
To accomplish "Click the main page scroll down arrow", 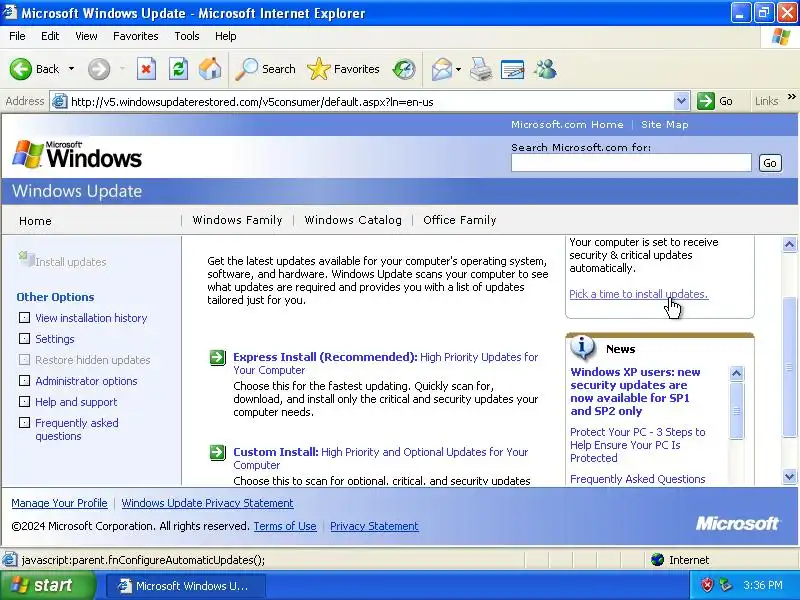I will [x=789, y=477].
